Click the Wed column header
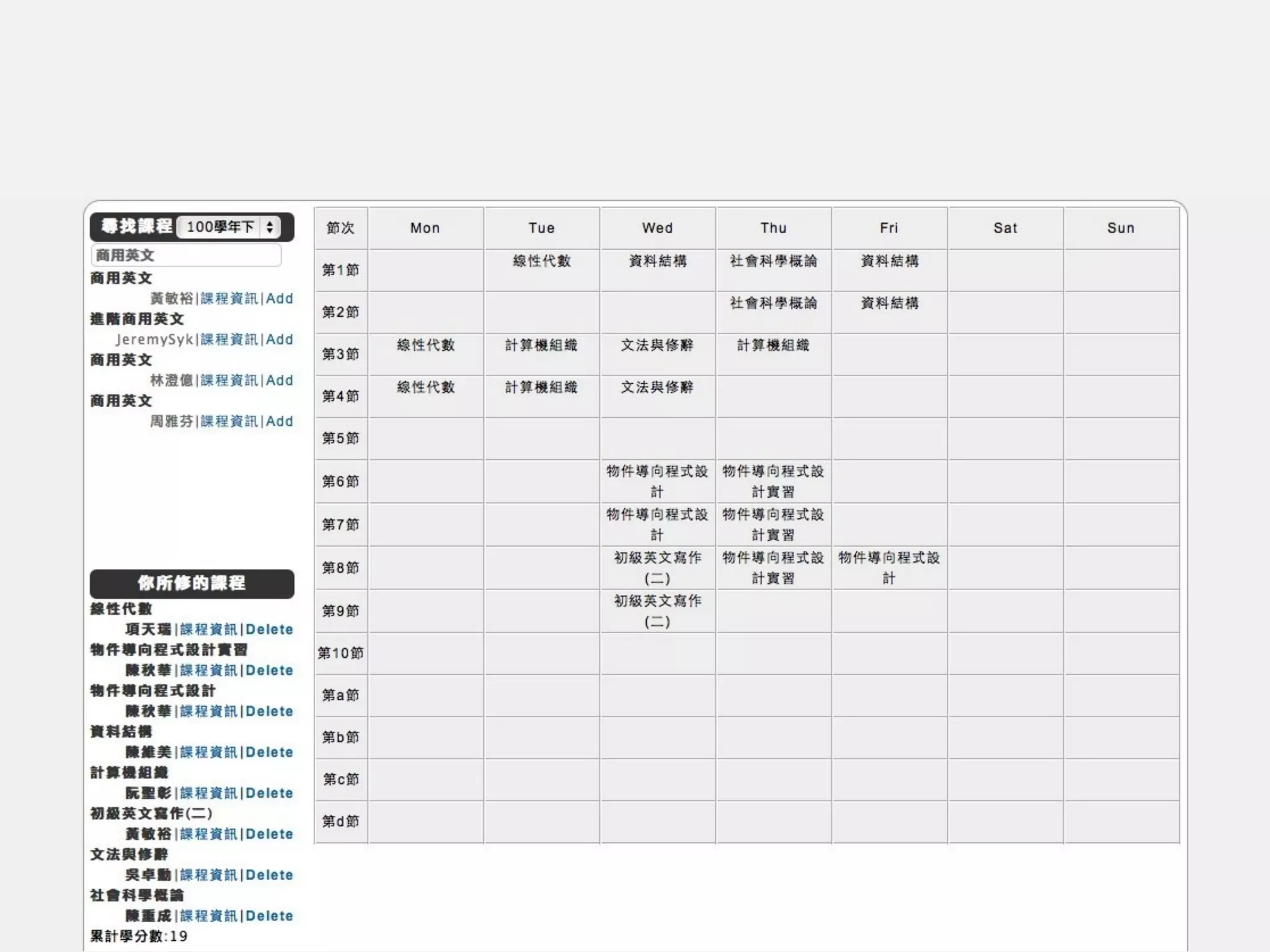1270x952 pixels. (x=657, y=228)
